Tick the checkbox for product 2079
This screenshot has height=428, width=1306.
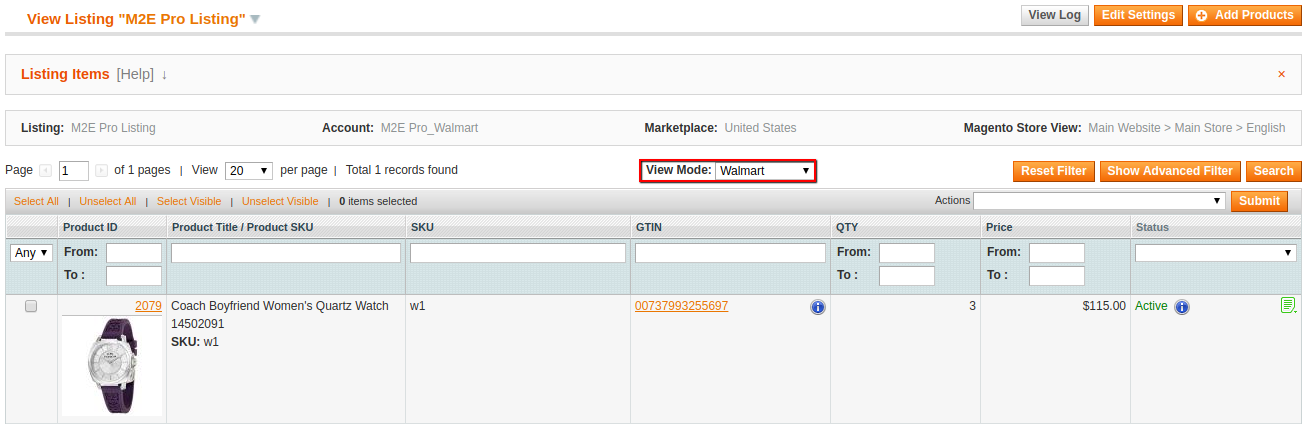[31, 307]
